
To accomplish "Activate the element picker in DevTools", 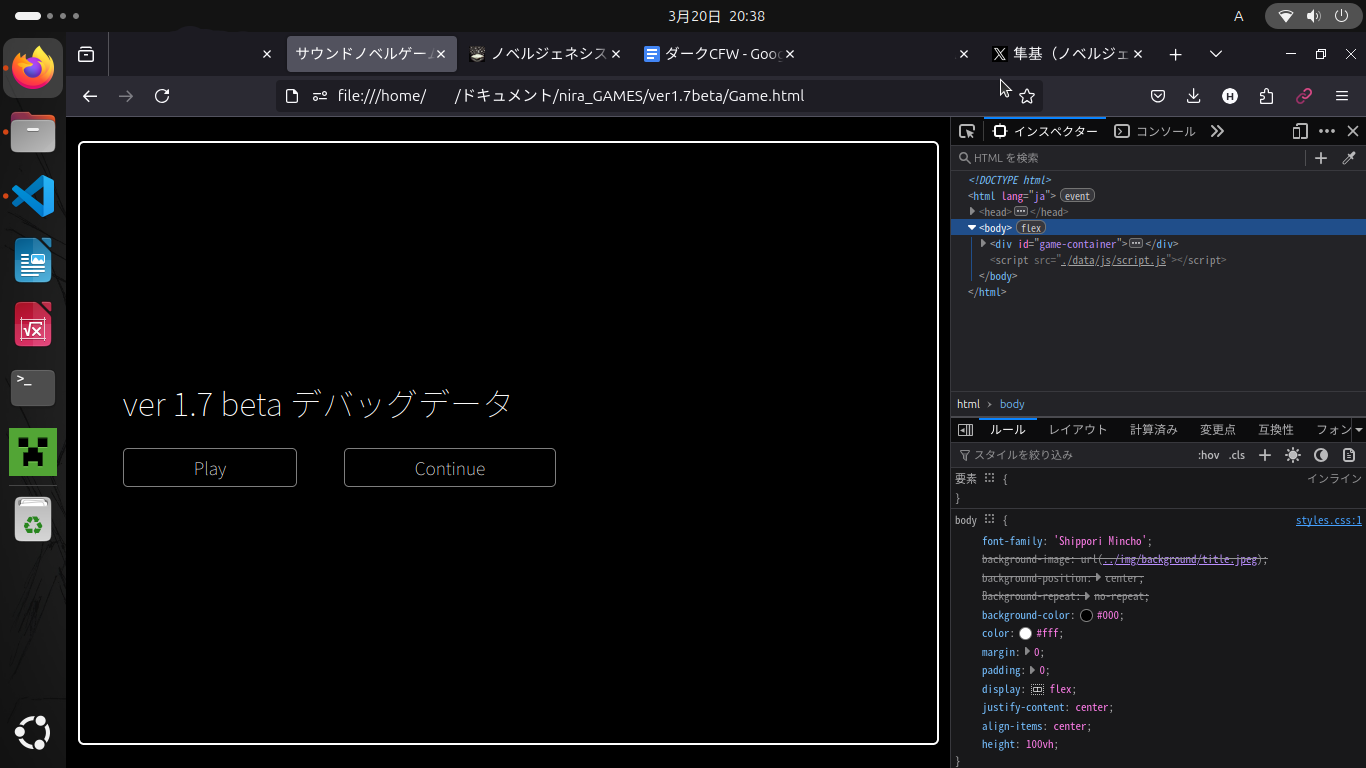I will coord(966,131).
